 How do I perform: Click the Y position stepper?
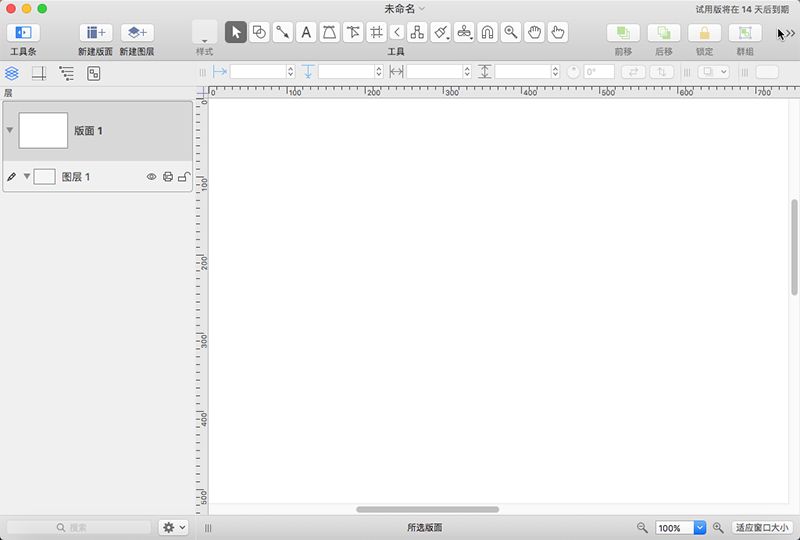point(379,72)
